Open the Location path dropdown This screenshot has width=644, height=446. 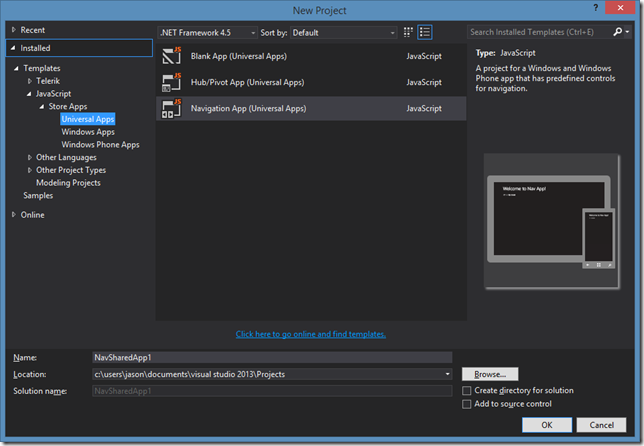point(447,374)
